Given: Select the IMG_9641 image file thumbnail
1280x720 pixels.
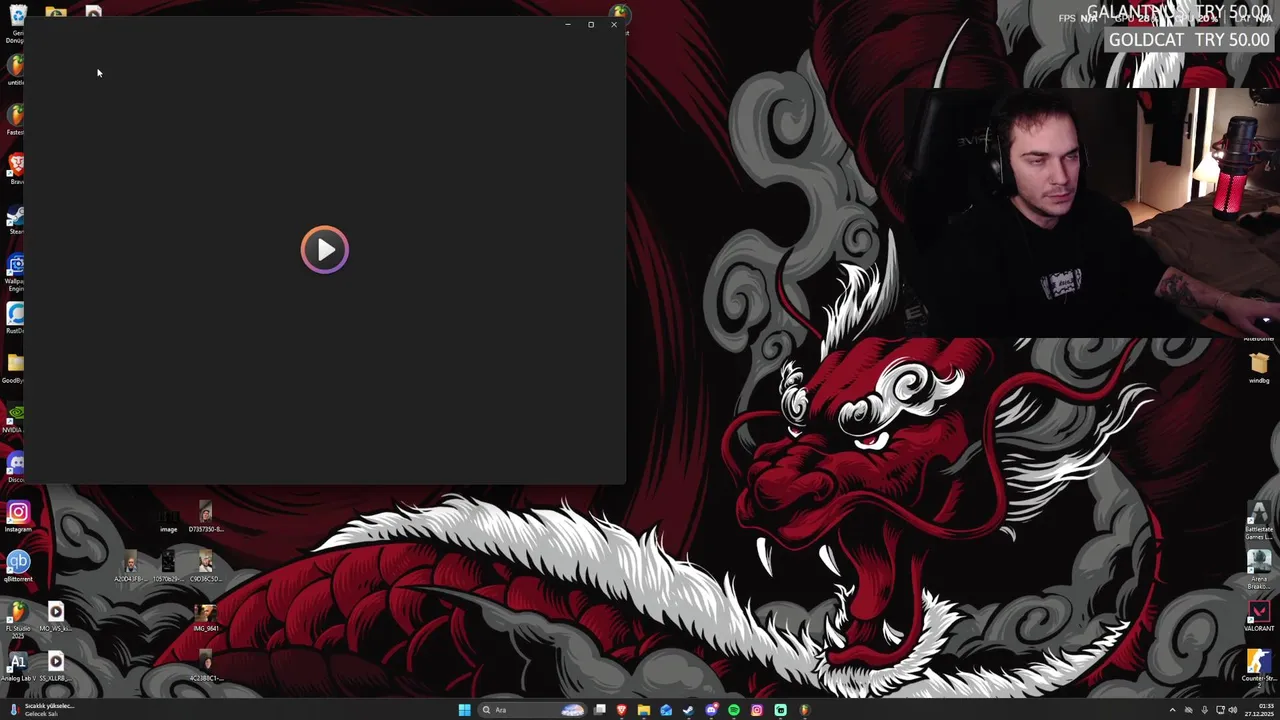Looking at the screenshot, I should (206, 617).
